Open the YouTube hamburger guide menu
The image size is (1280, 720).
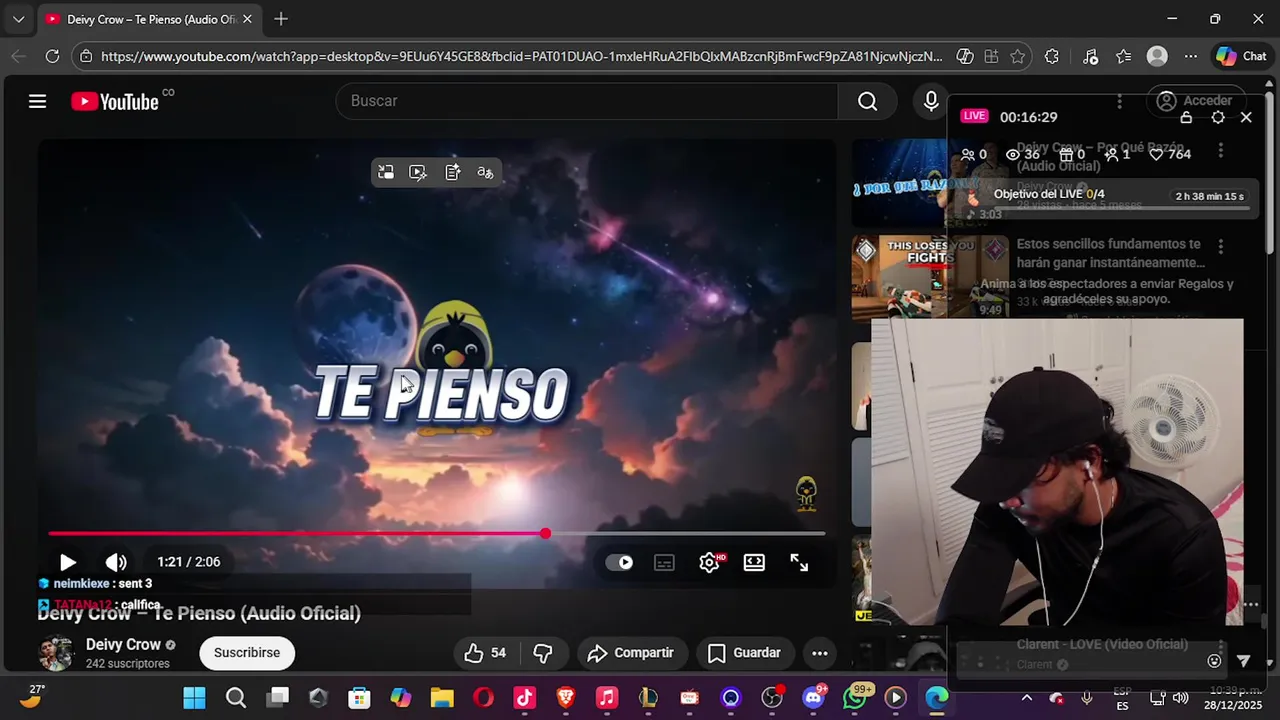pyautogui.click(x=37, y=101)
